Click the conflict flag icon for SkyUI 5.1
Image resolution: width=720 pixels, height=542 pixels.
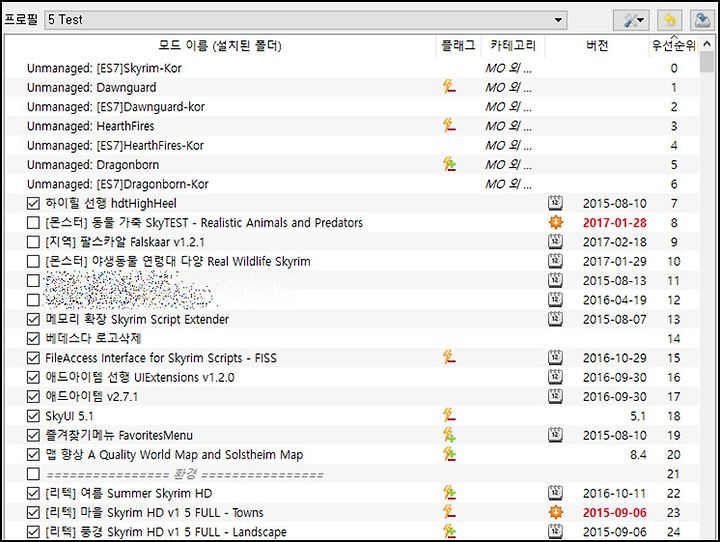coord(450,415)
